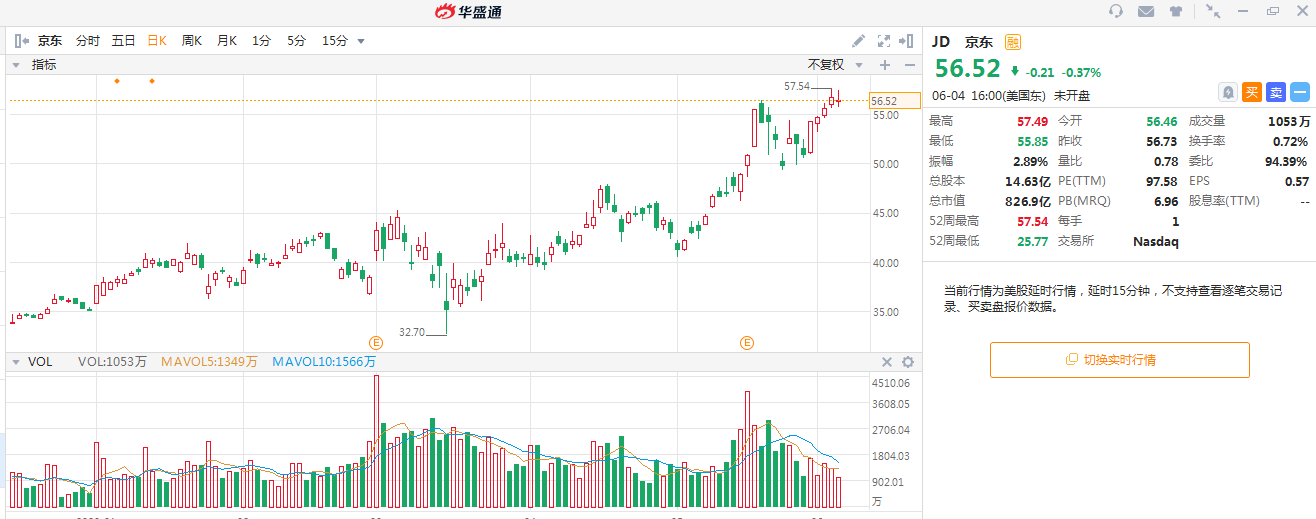Open more time periods dropdown after 15分
Image resolution: width=1316 pixels, height=519 pixels.
(x=361, y=41)
